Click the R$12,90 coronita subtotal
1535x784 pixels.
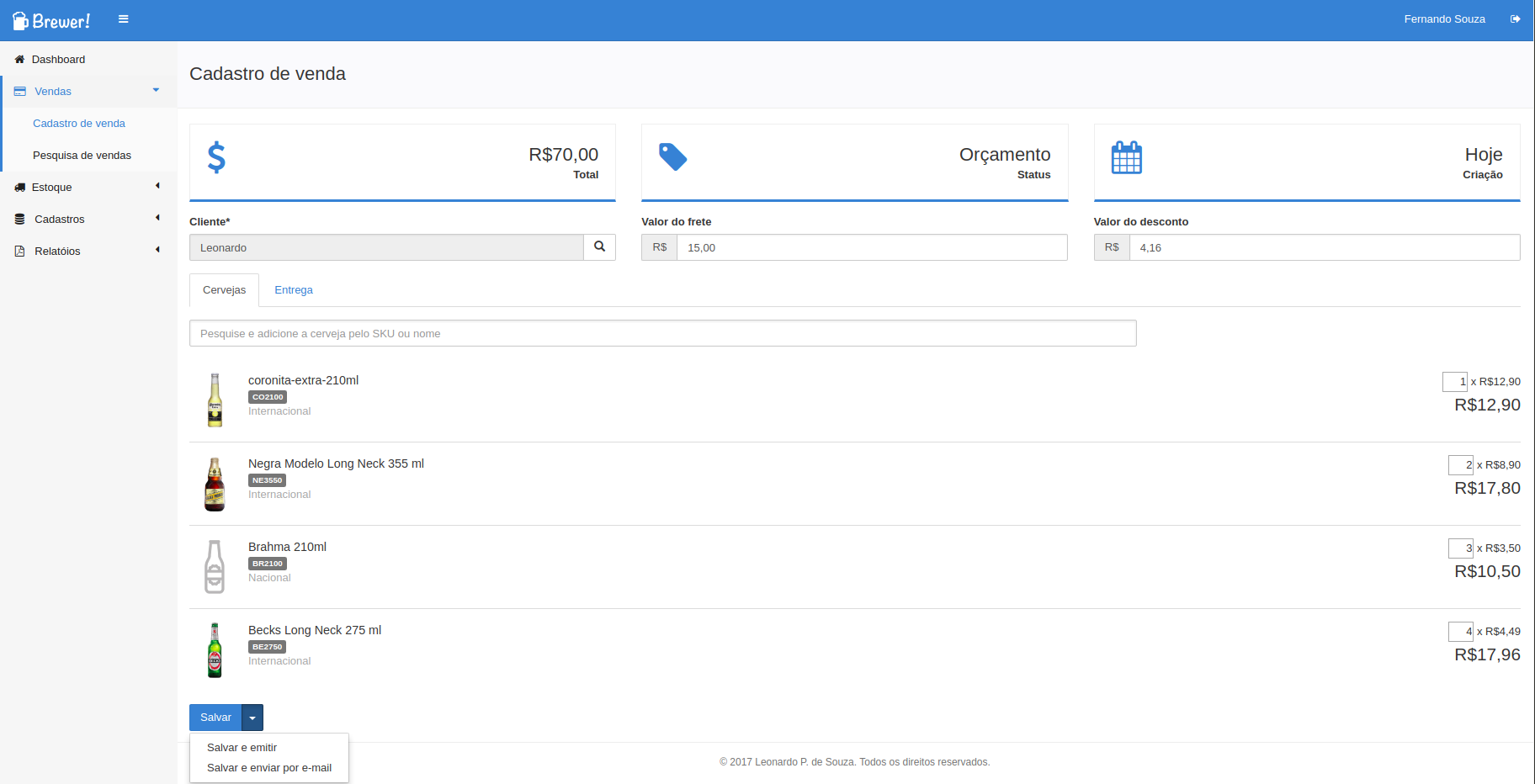[1487, 405]
